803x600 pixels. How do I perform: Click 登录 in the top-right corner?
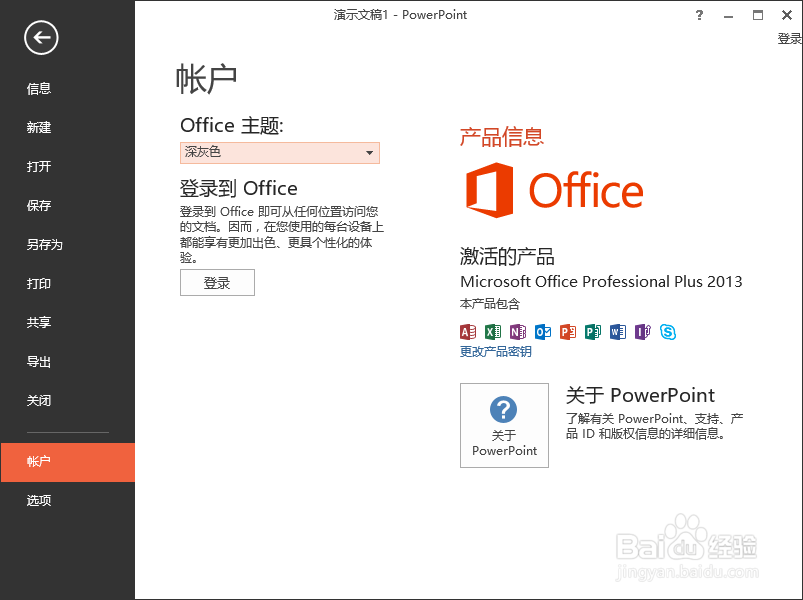(x=789, y=38)
